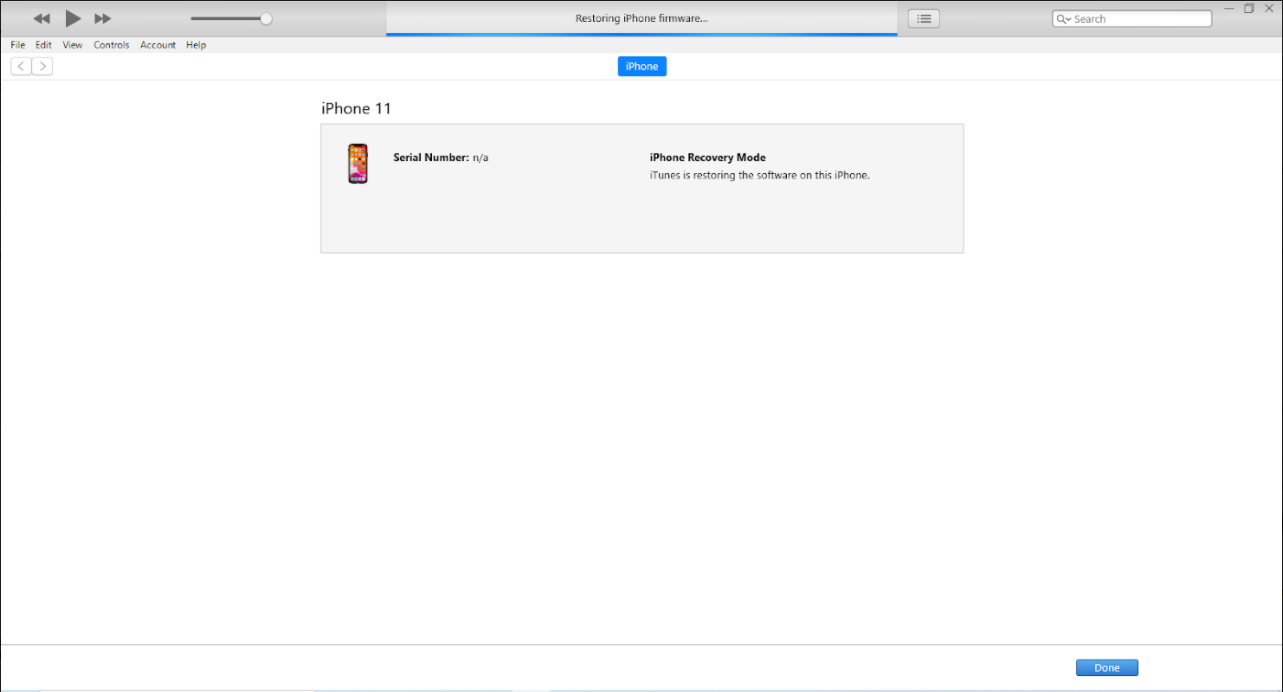The height and width of the screenshot is (692, 1283).
Task: Click the 'Serial Number: n/a' text
Action: pos(441,158)
